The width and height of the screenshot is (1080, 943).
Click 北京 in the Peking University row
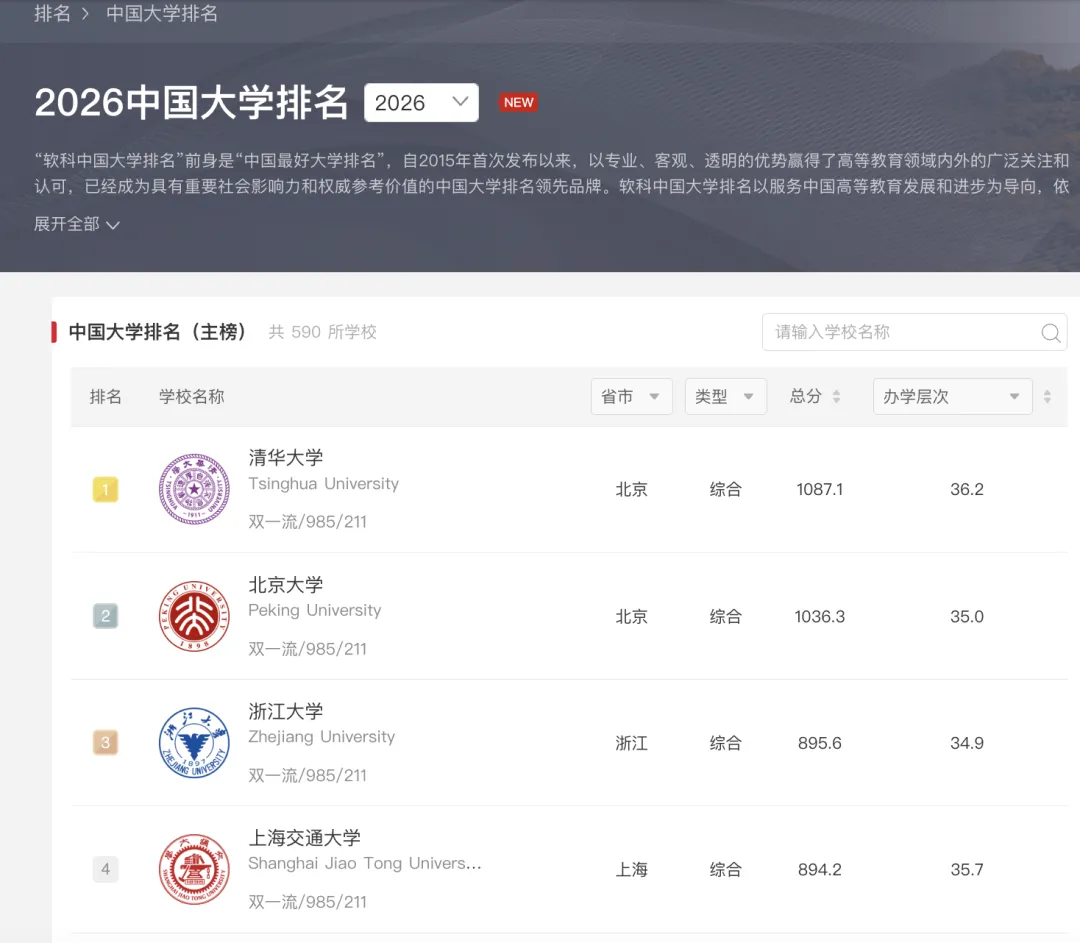[632, 616]
